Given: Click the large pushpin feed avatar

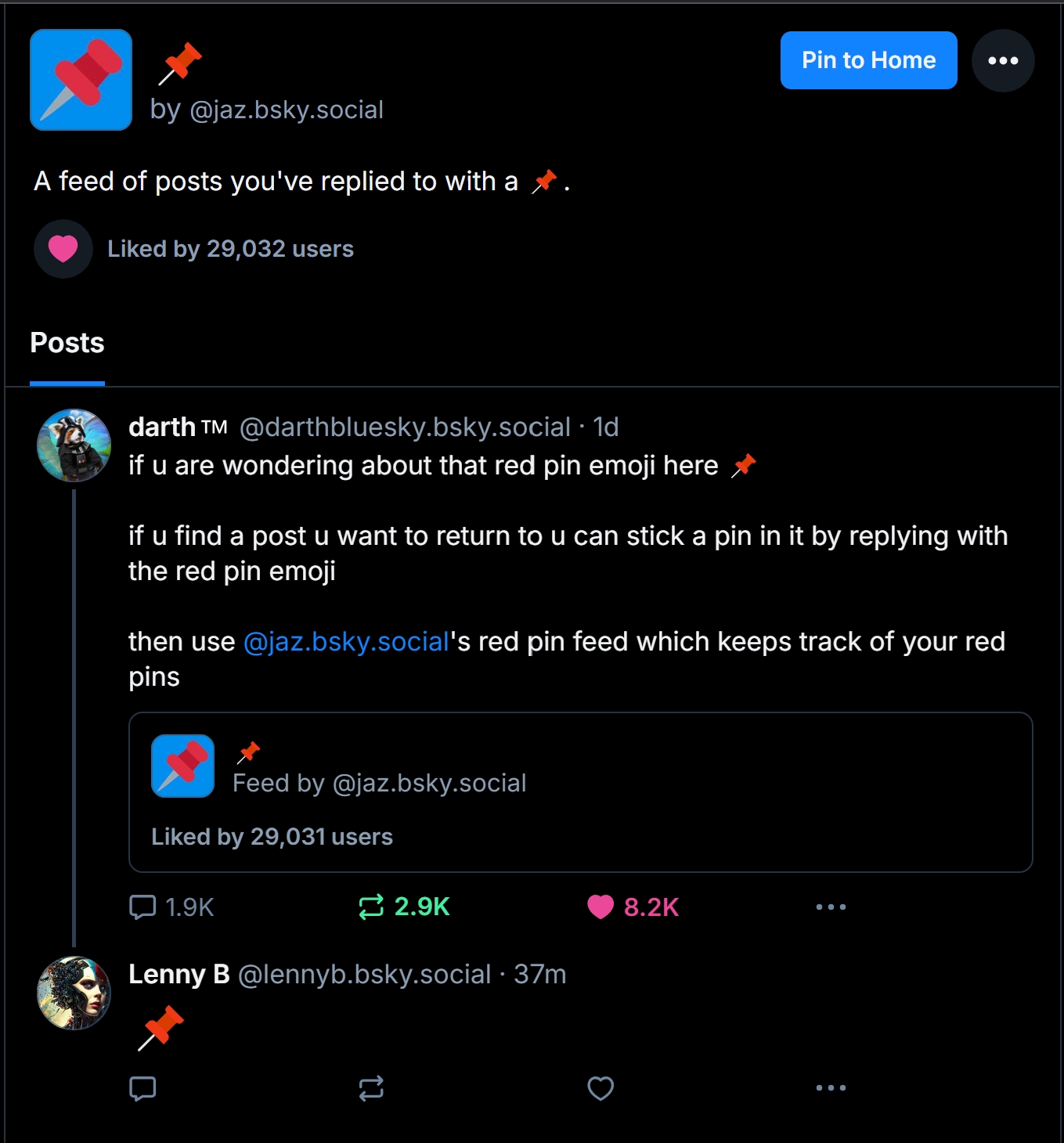Looking at the screenshot, I should (81, 80).
